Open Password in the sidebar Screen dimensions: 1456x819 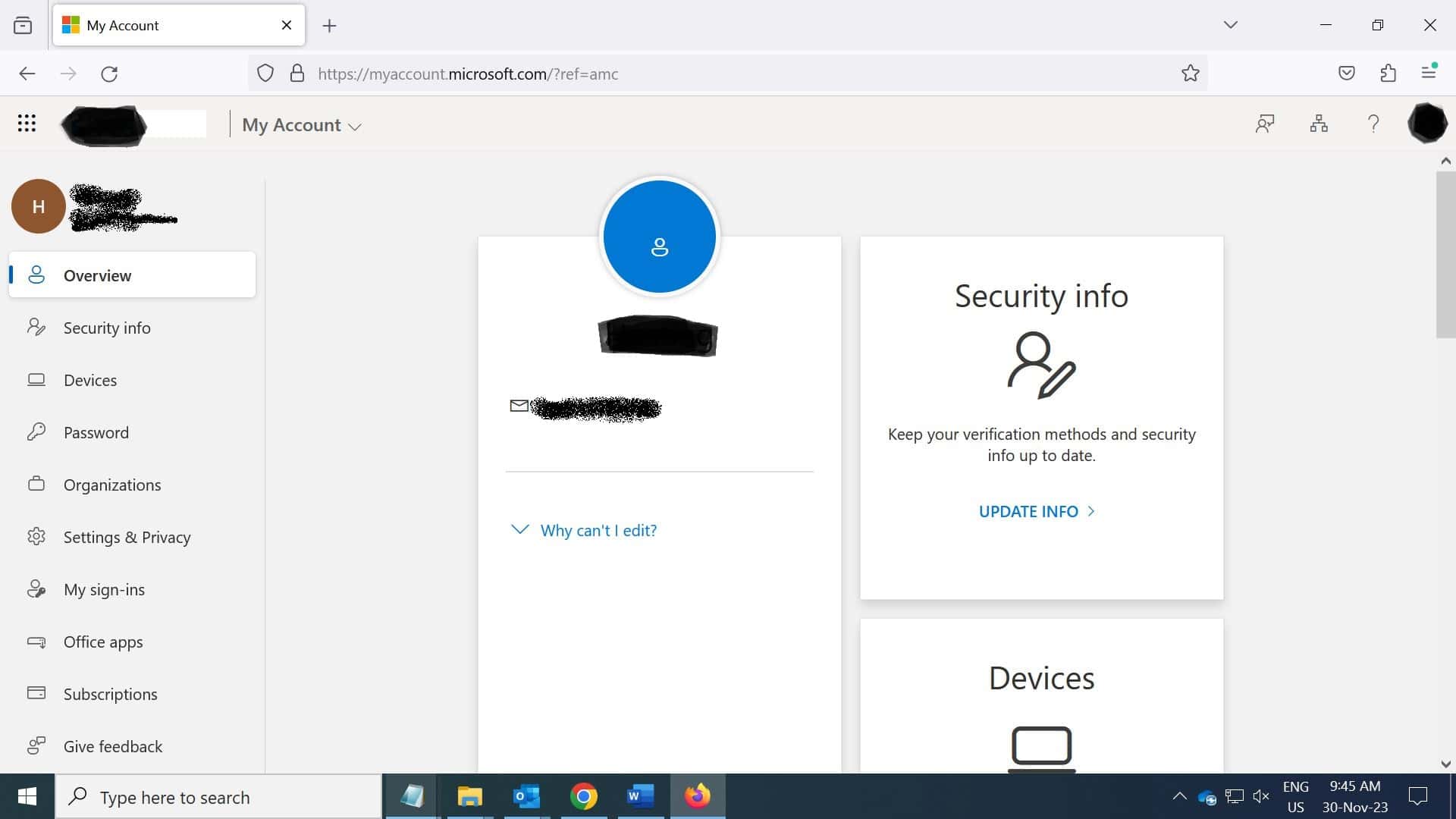pos(132,432)
